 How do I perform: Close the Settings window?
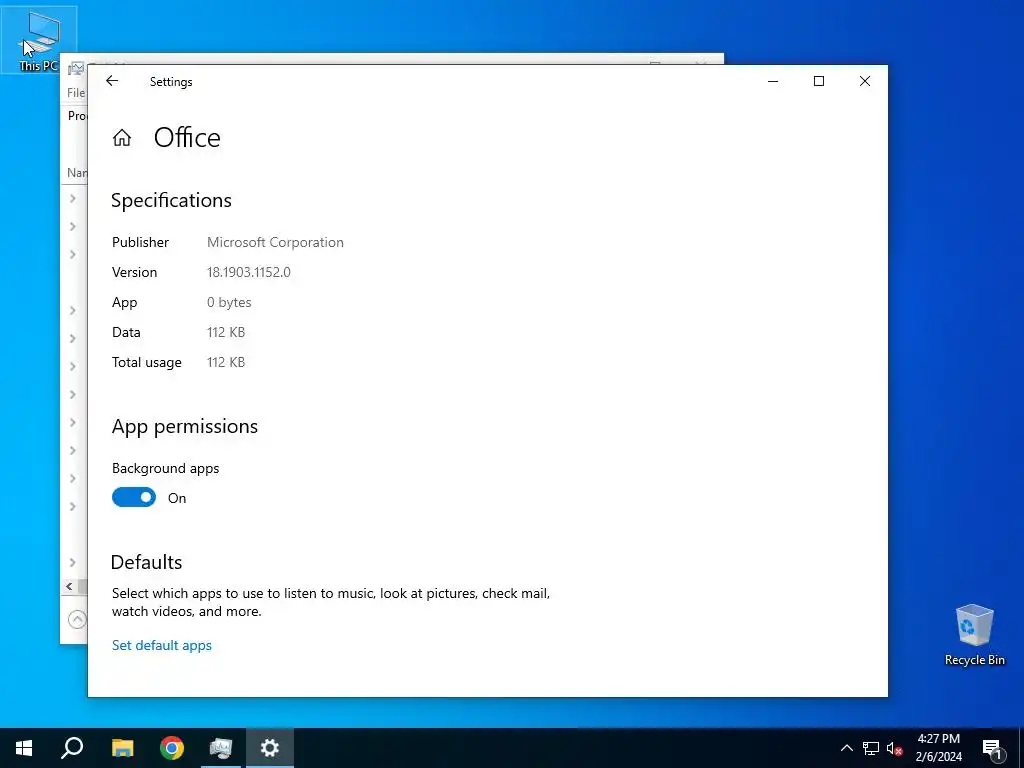[x=865, y=81]
